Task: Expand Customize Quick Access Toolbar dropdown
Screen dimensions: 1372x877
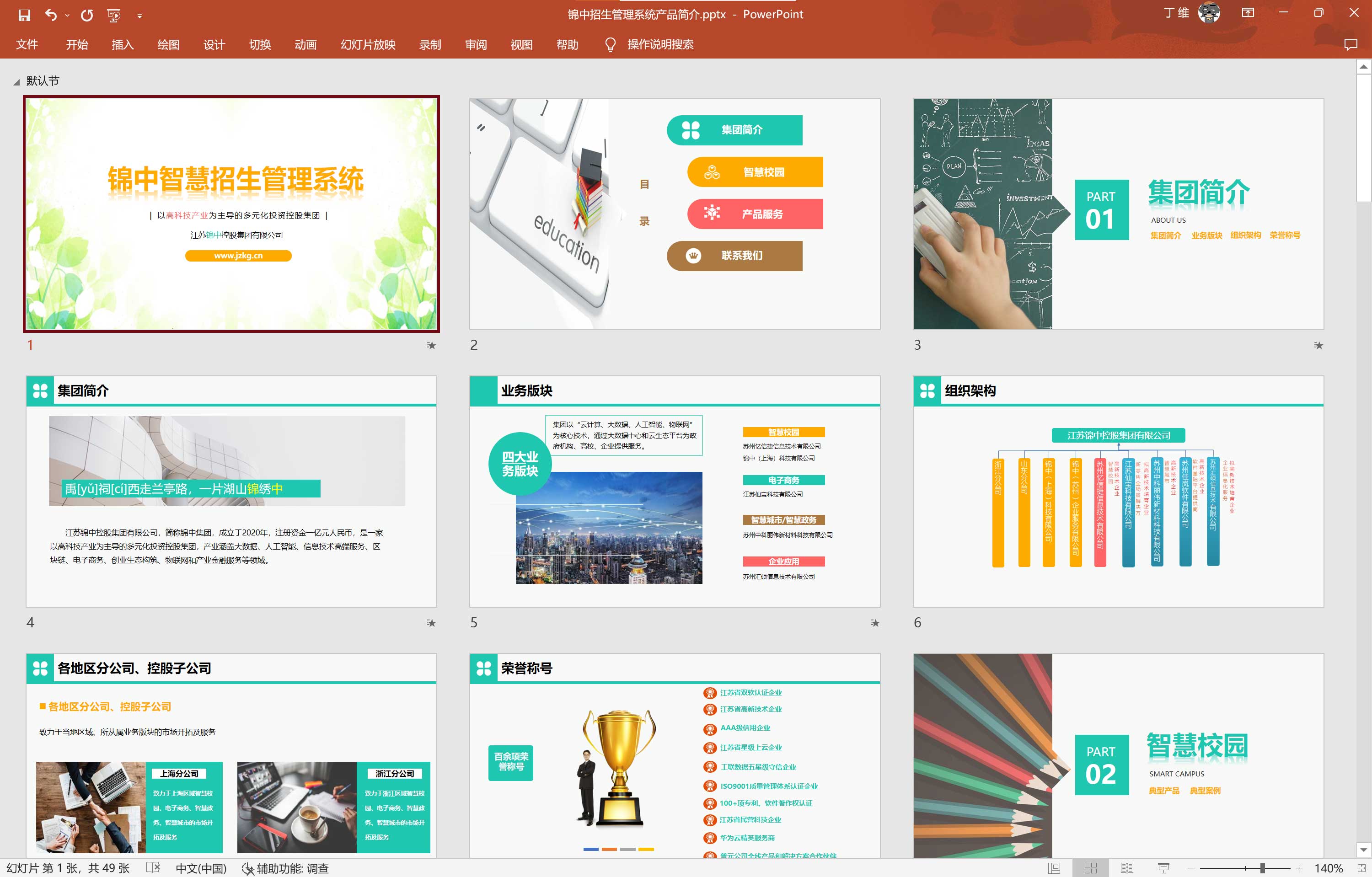Action: click(139, 16)
